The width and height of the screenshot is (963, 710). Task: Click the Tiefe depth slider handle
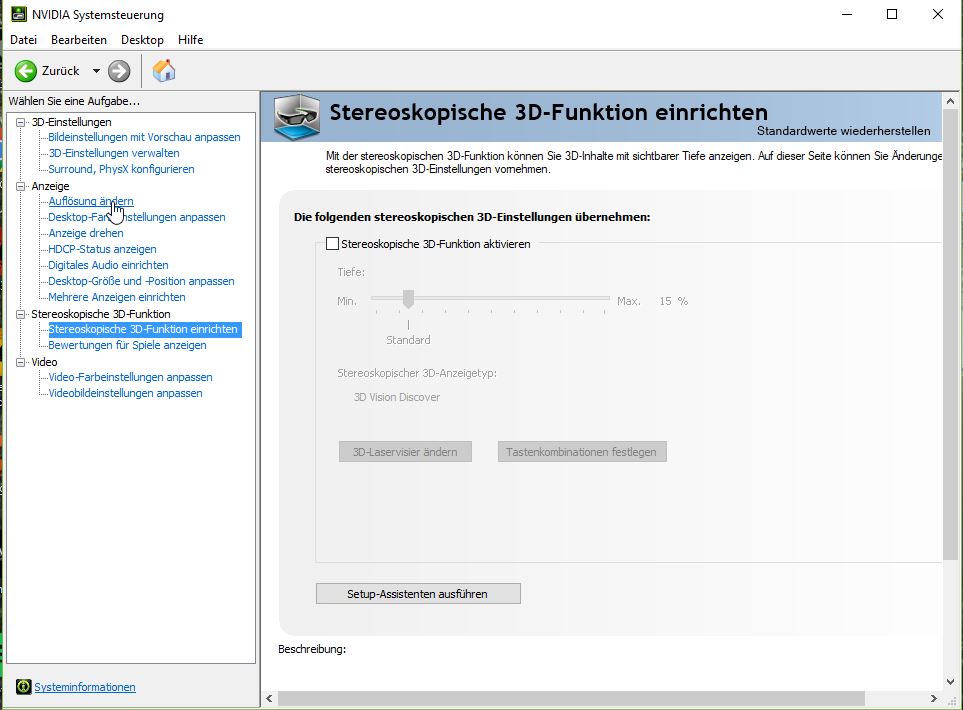pos(408,299)
